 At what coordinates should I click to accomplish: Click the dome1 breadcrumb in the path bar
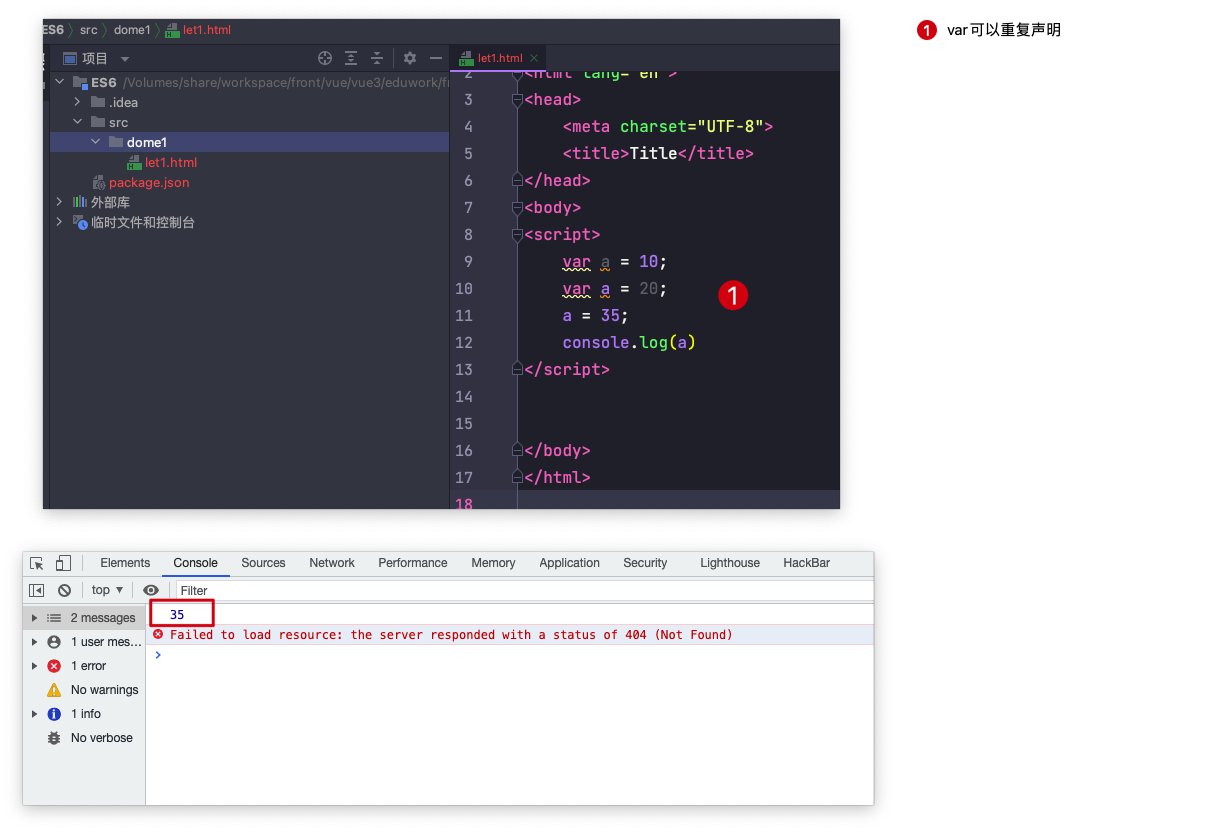[132, 30]
